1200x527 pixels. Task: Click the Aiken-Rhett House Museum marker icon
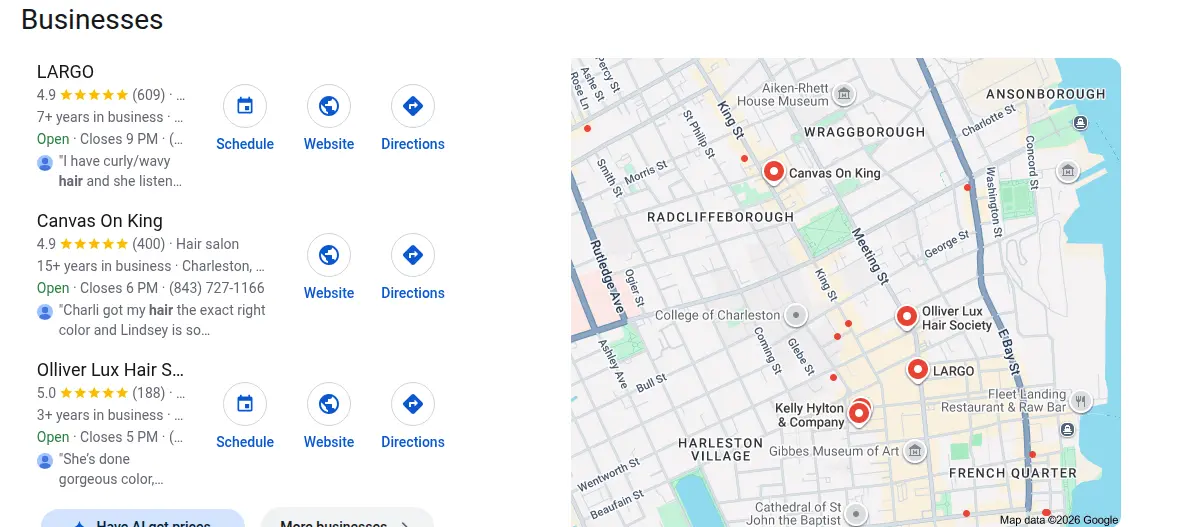(x=845, y=94)
